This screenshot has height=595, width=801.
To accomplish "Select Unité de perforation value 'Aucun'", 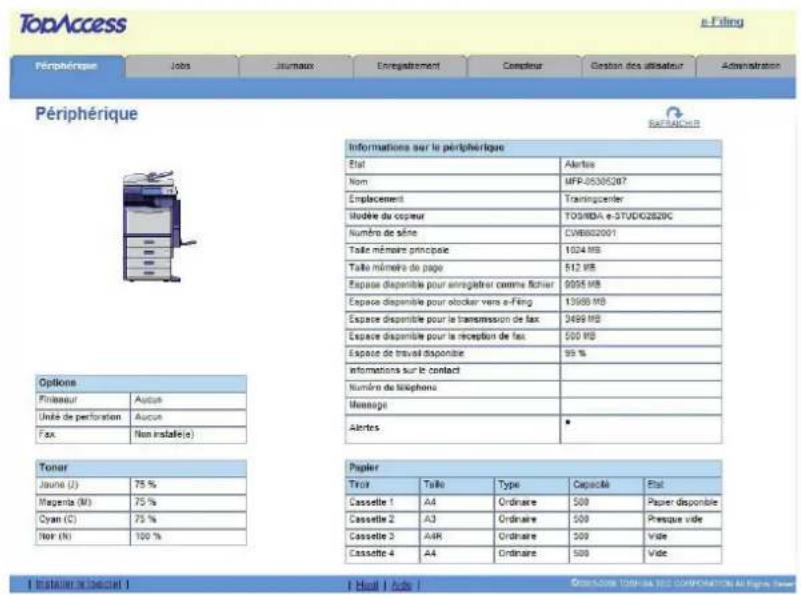I will [148, 417].
